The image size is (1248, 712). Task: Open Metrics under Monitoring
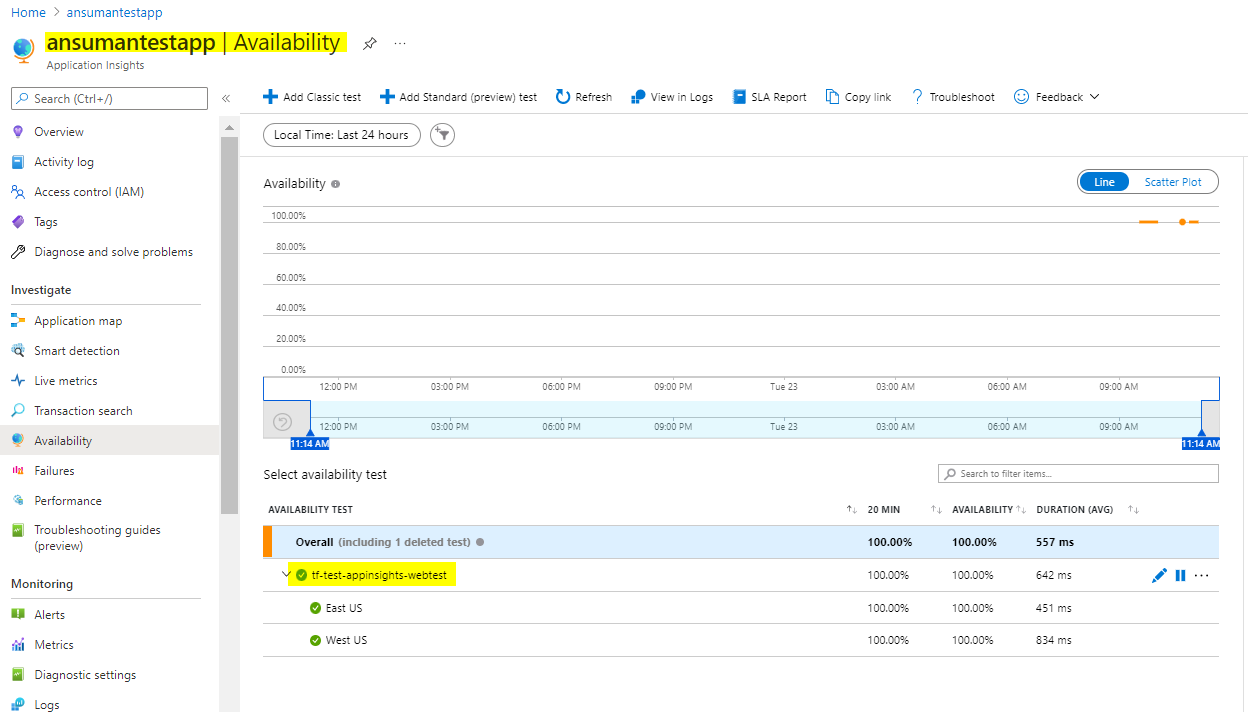(54, 645)
